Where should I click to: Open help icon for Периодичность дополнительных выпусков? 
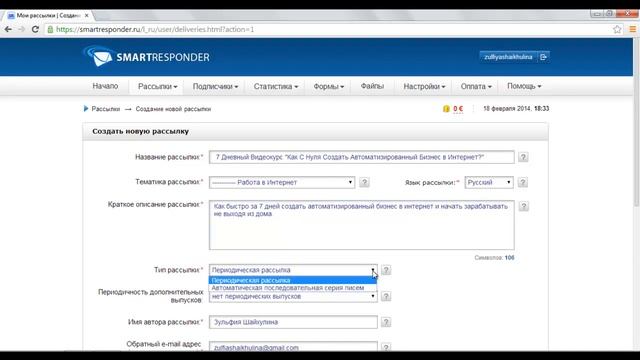coord(386,296)
